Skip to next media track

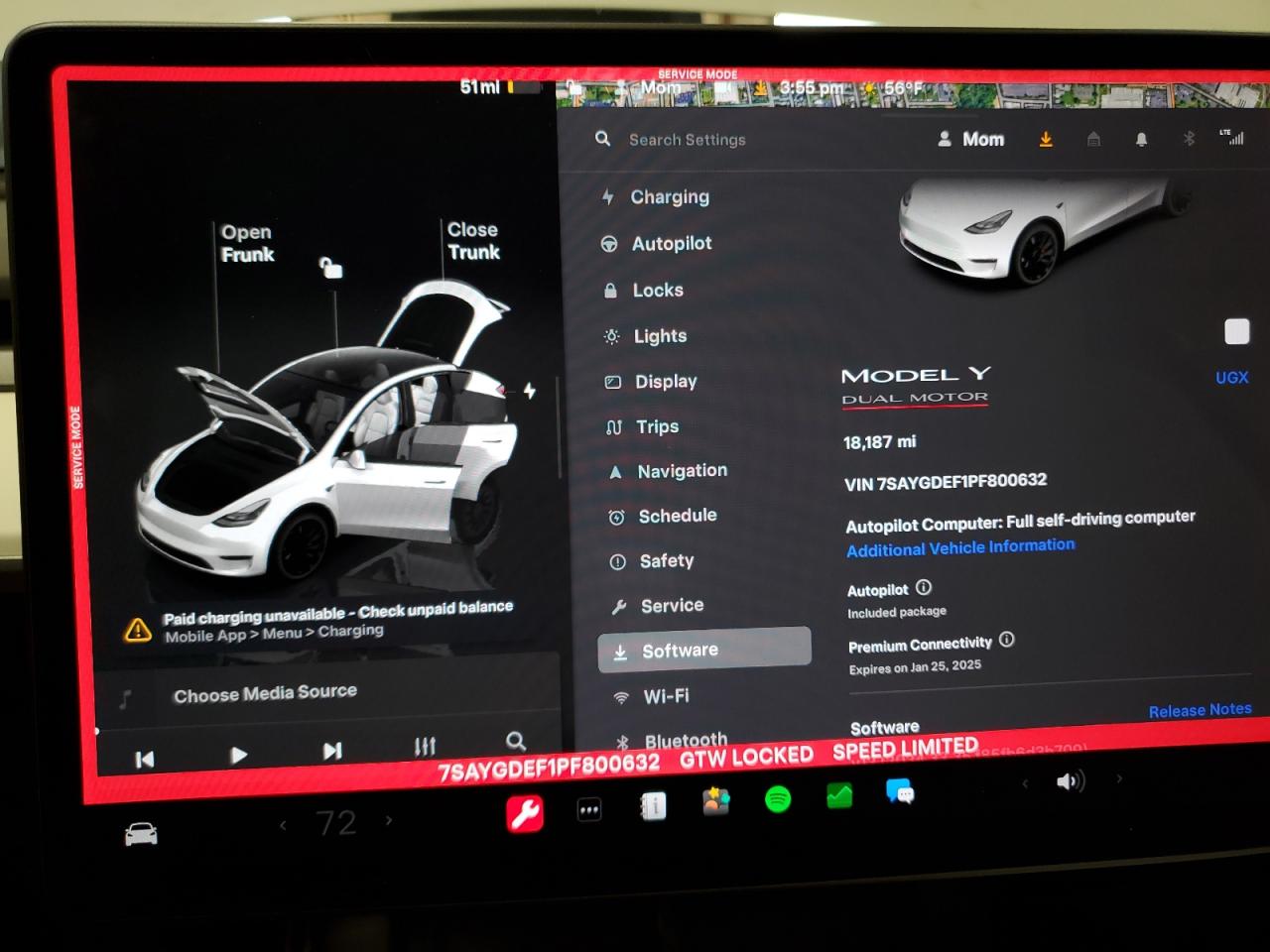point(332,751)
